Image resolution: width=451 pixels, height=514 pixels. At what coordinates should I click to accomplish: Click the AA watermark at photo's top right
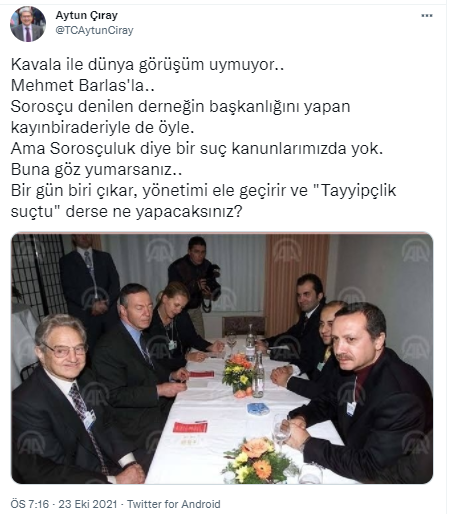[x=415, y=251]
